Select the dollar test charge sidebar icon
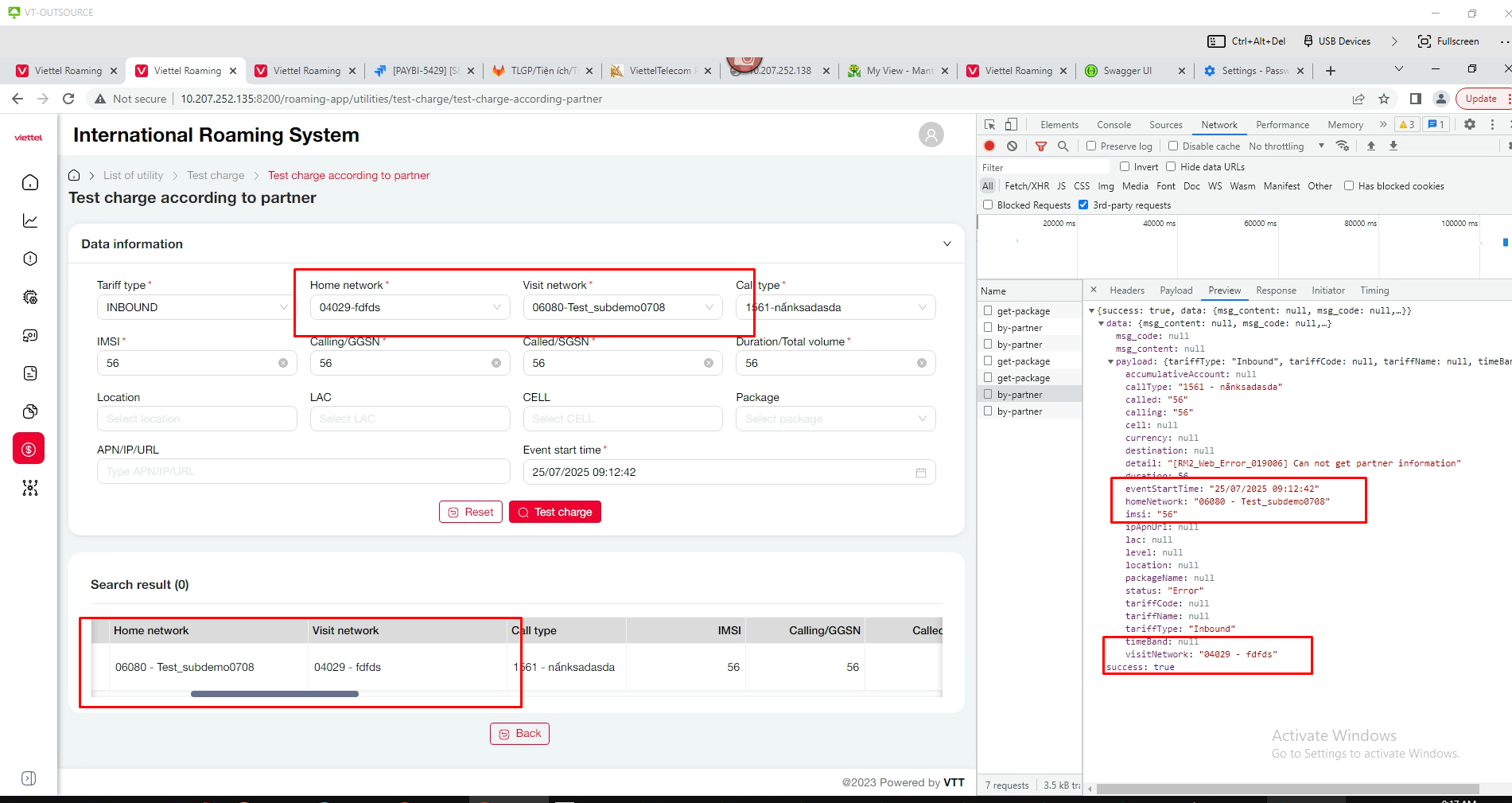This screenshot has height=803, width=1512. pyautogui.click(x=29, y=450)
